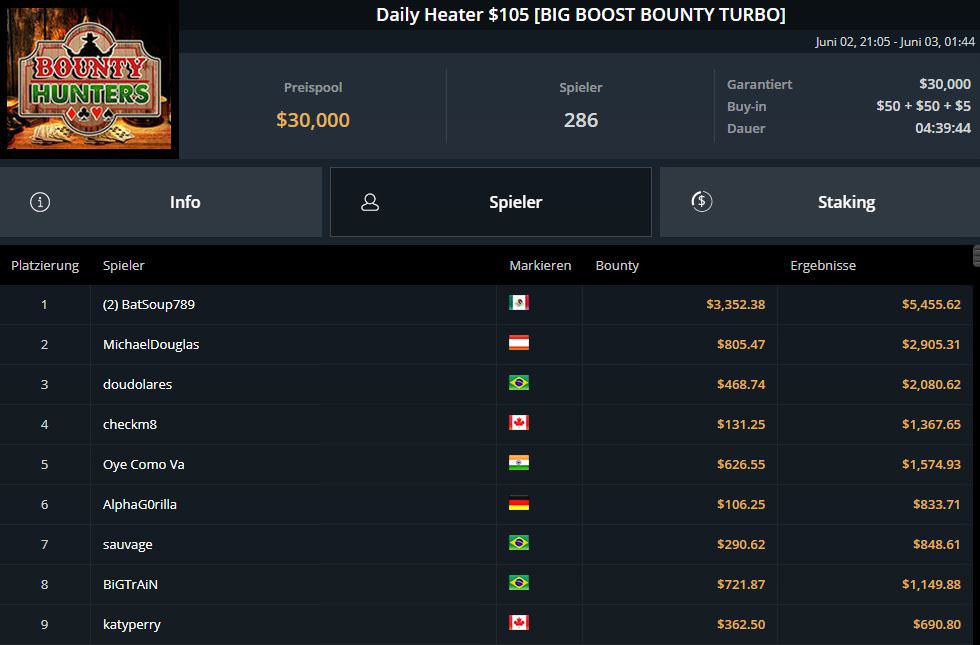The image size is (980, 645).
Task: Click the India flag beside Oye Como Va
Action: click(x=519, y=462)
